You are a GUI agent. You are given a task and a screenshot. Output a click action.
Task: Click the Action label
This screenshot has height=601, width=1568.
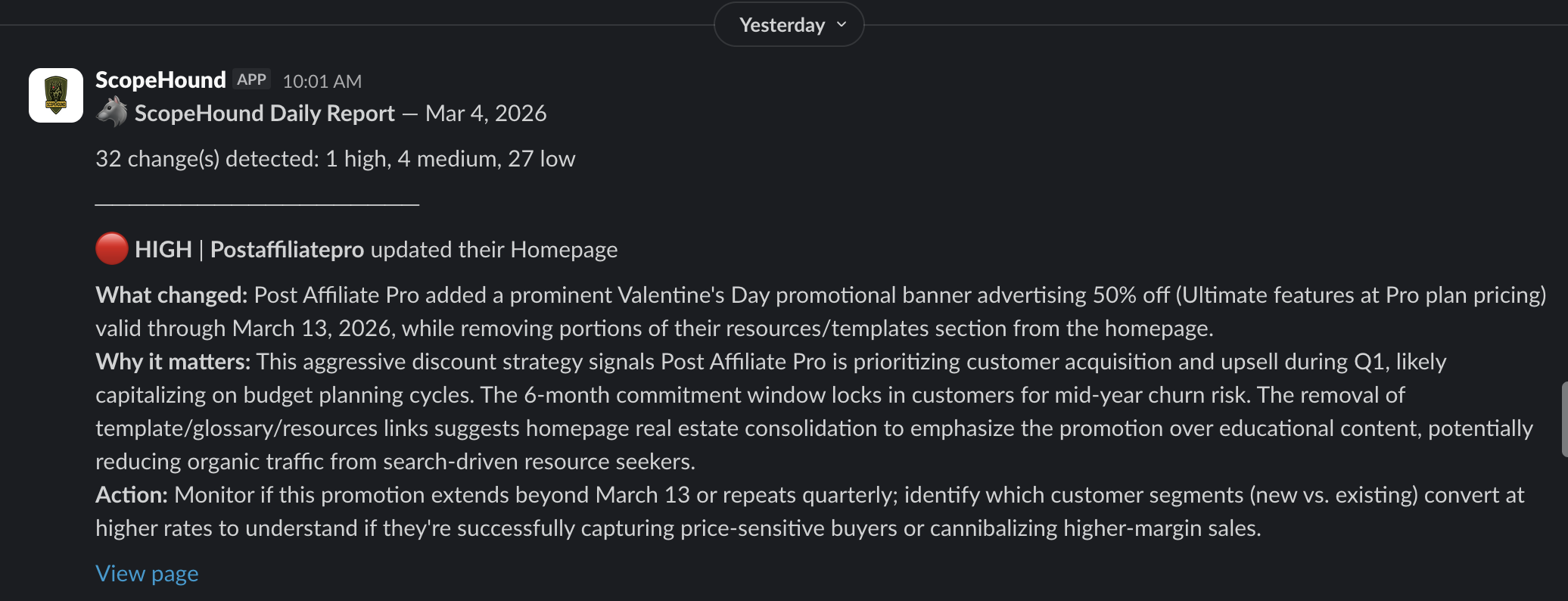pos(131,495)
